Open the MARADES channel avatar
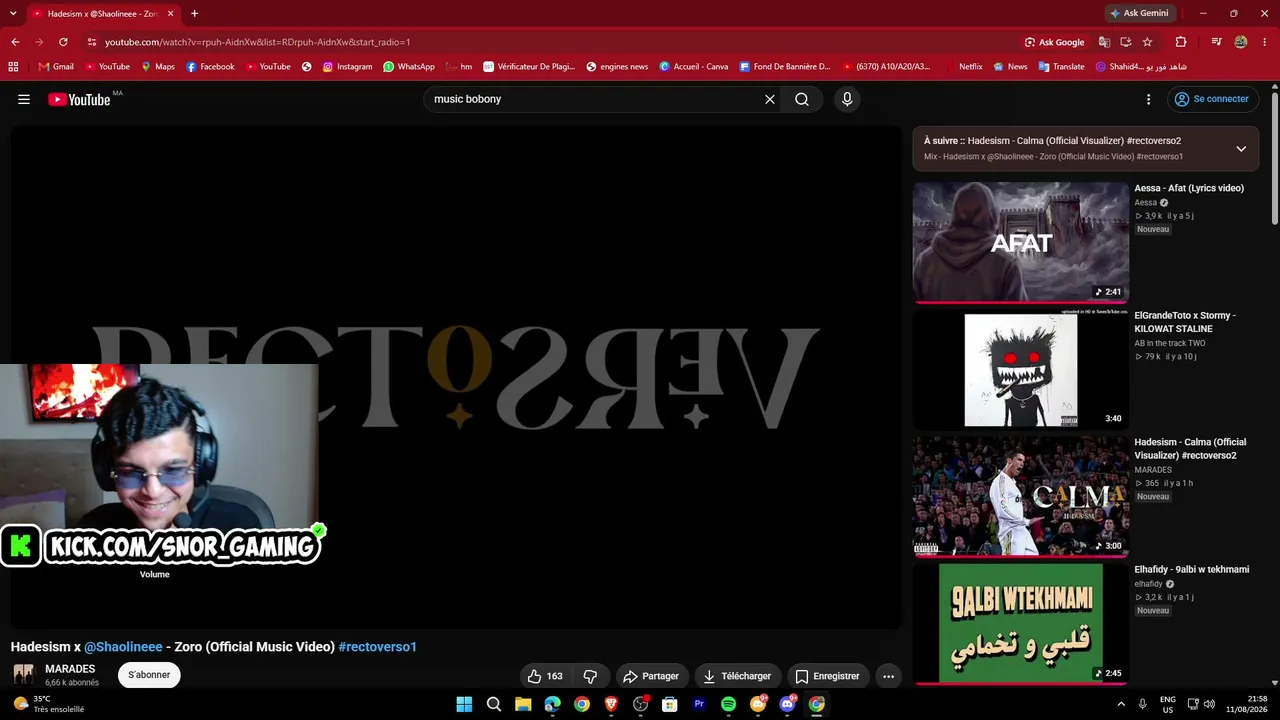This screenshot has height=720, width=1280. coord(24,675)
